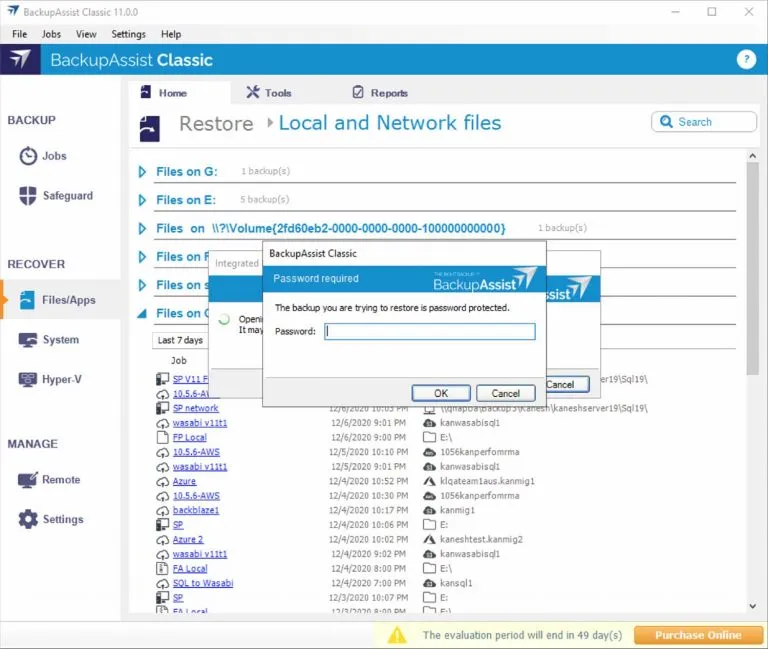Switch to the Reports tab
This screenshot has height=649, width=768.
(x=380, y=93)
